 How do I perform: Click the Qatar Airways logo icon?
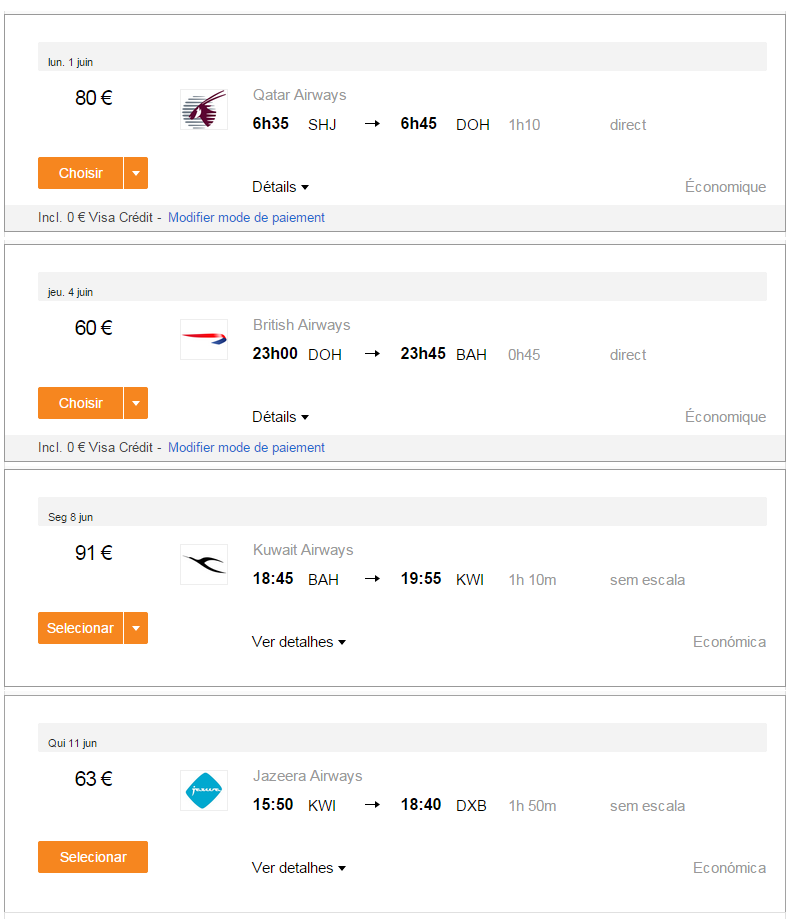point(204,110)
